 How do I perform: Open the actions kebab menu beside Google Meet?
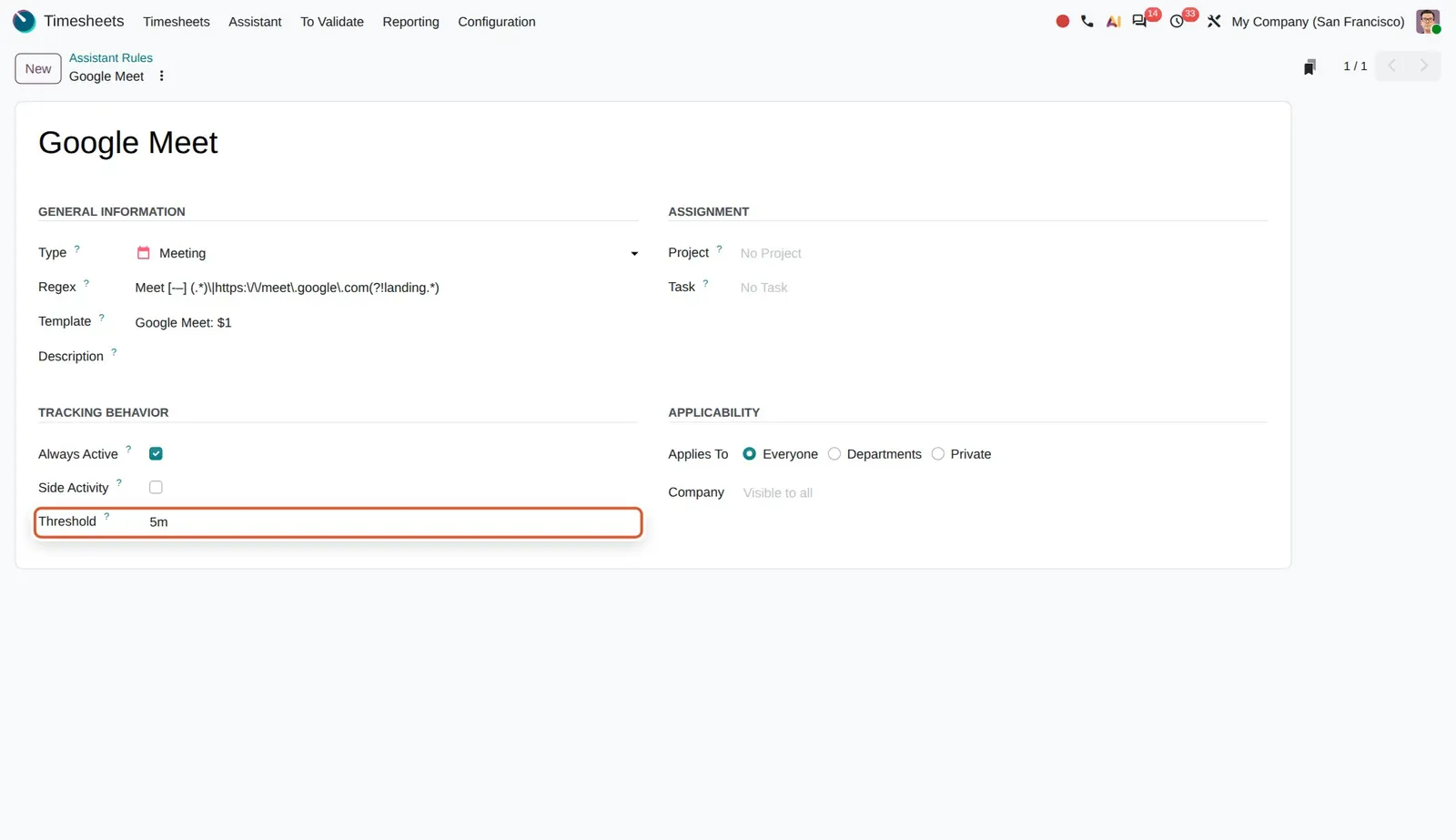point(161,76)
